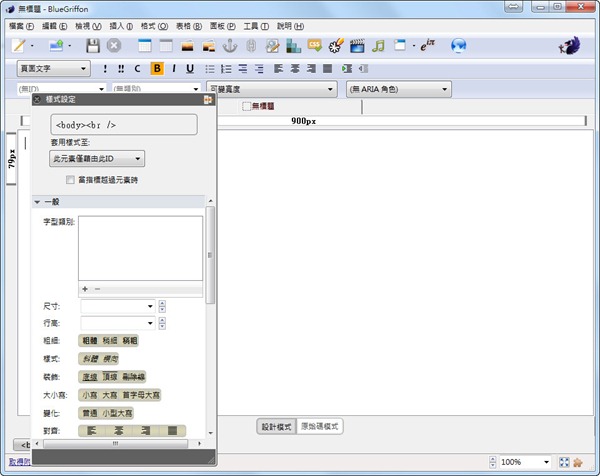Click the 設計模式 design mode button
The image size is (600, 476).
coord(276,425)
